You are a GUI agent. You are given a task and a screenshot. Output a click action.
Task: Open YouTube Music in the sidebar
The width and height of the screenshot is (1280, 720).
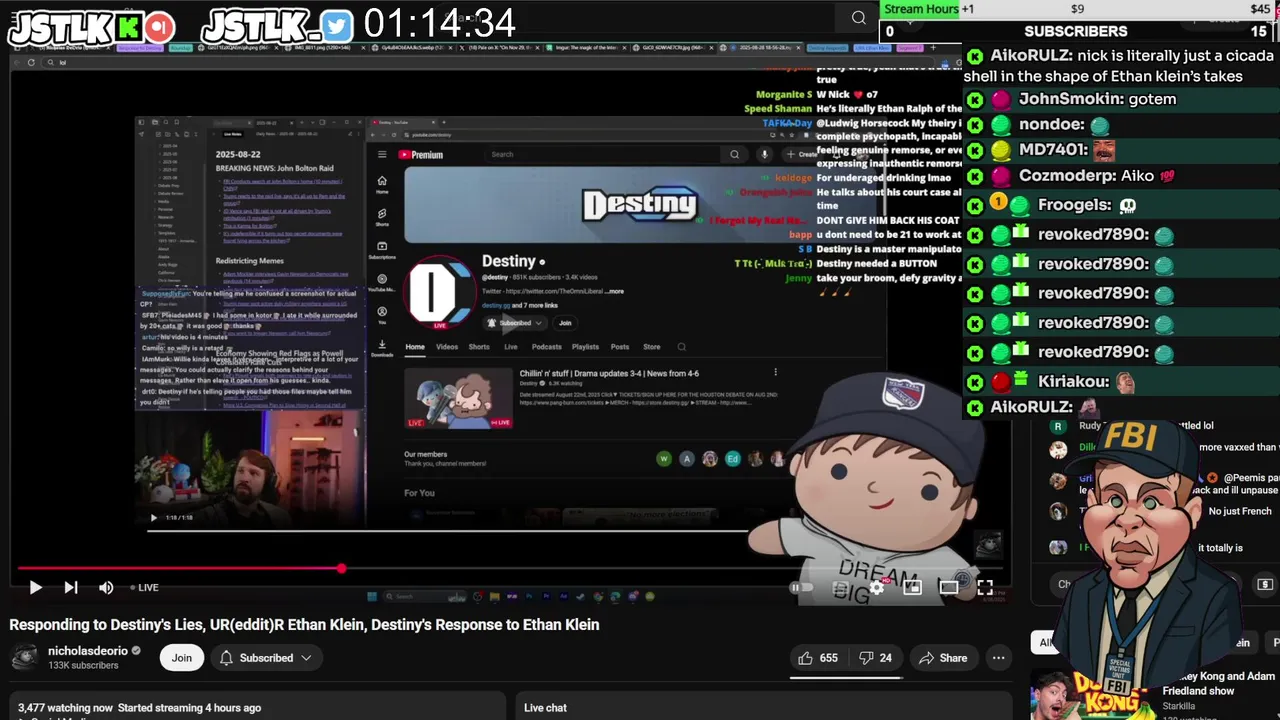pos(382,283)
